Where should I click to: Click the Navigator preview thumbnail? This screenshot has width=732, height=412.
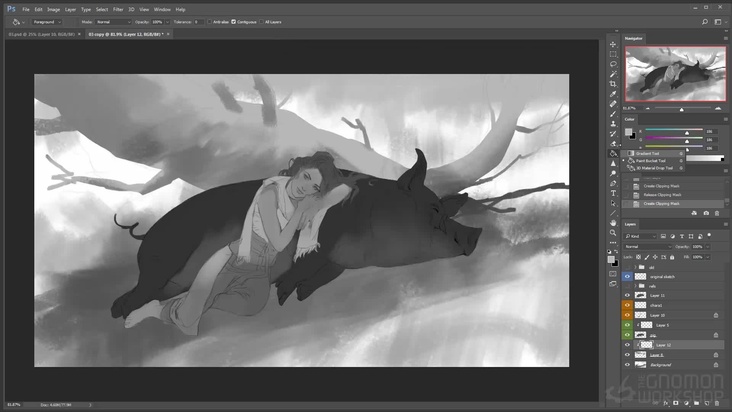point(676,74)
